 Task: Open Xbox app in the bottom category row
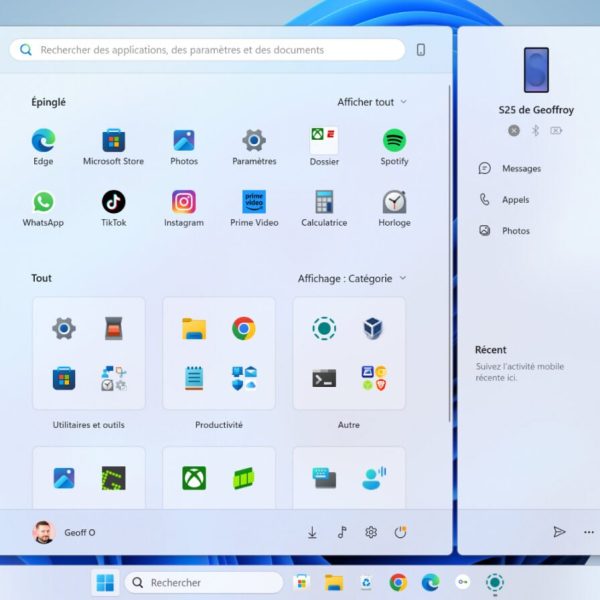click(x=194, y=478)
